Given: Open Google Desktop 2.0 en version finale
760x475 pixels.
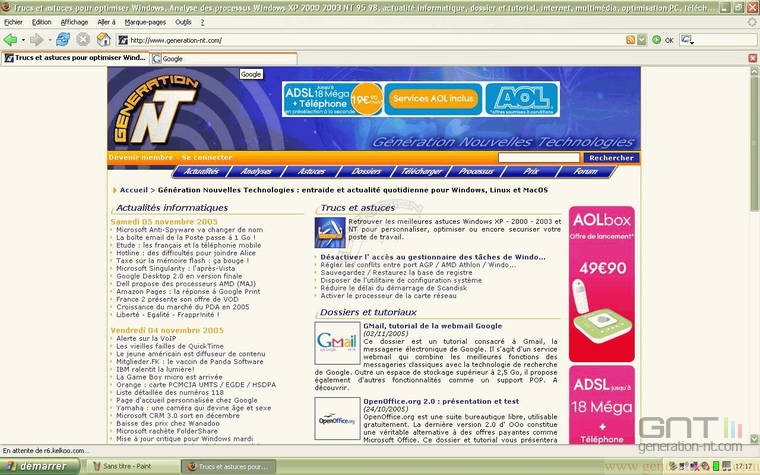Looking at the screenshot, I should point(179,276).
